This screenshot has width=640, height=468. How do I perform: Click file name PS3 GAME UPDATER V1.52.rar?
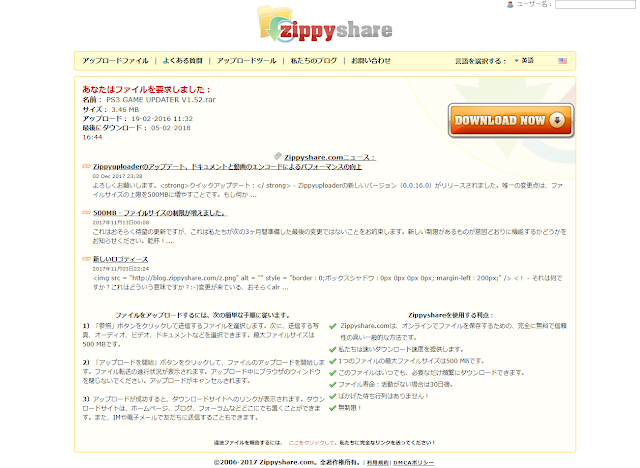click(161, 100)
